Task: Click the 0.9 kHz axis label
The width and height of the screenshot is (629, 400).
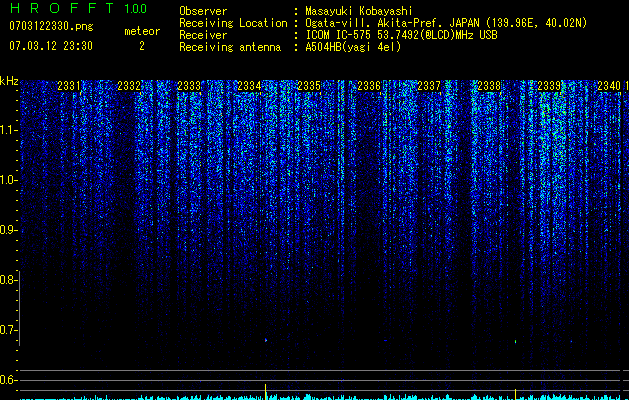Action: (x=8, y=230)
